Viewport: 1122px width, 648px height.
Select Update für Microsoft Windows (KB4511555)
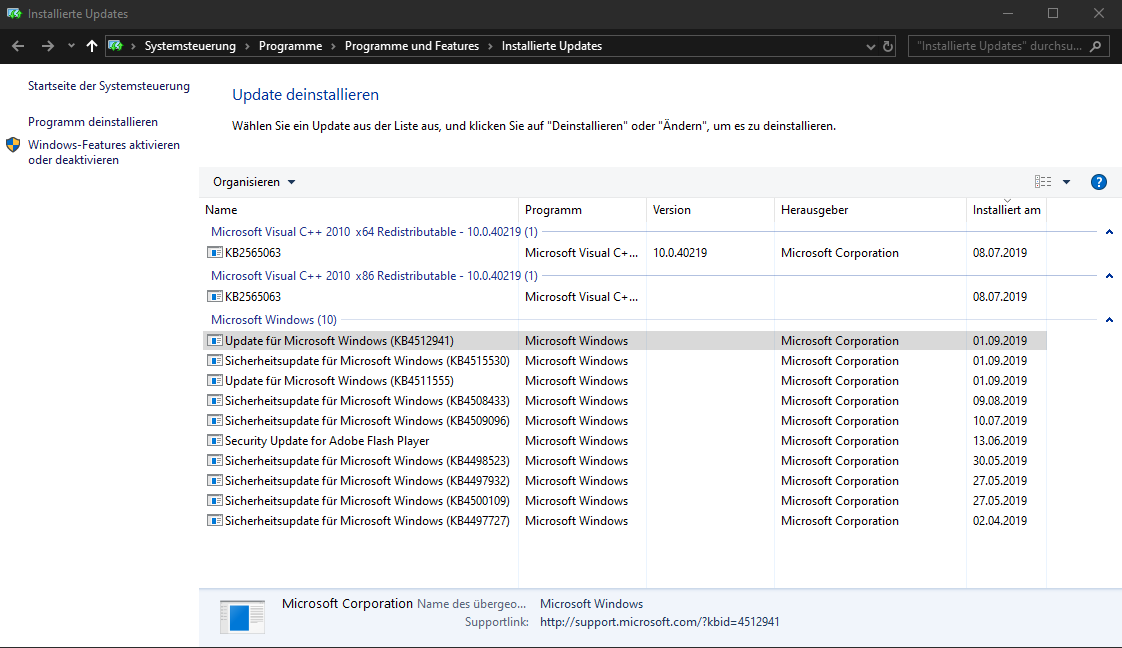(x=625, y=381)
